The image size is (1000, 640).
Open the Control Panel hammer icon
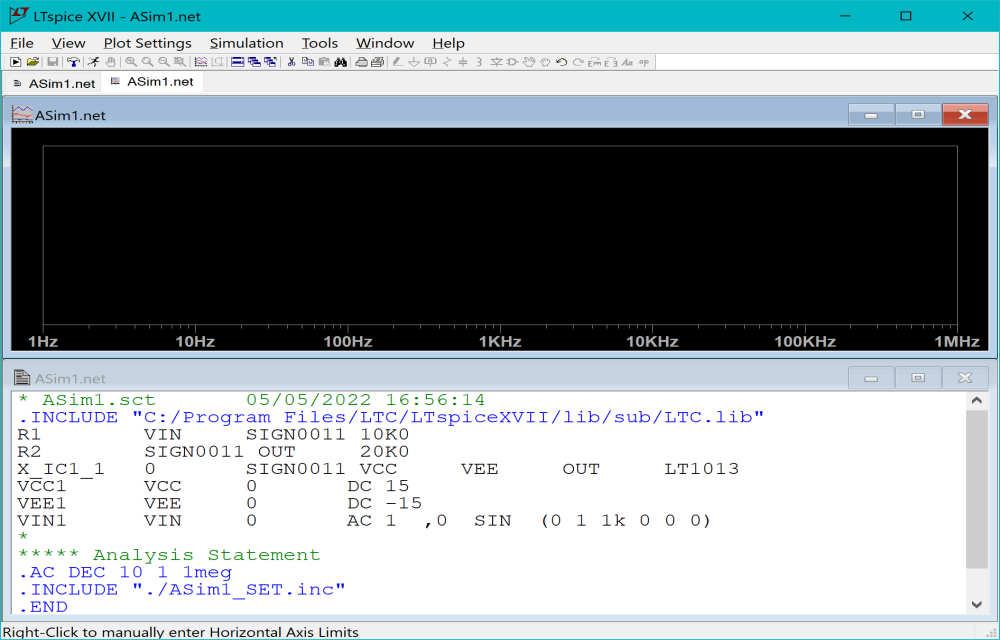(73, 62)
